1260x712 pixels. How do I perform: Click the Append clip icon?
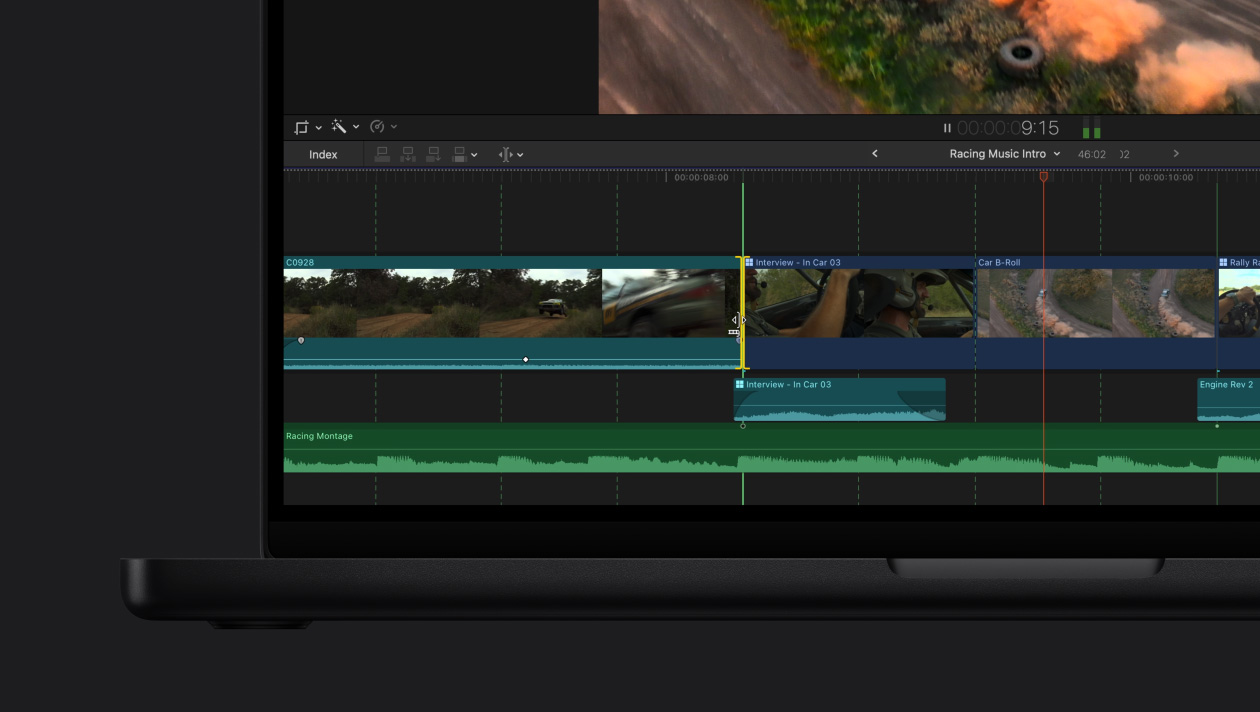click(x=432, y=153)
